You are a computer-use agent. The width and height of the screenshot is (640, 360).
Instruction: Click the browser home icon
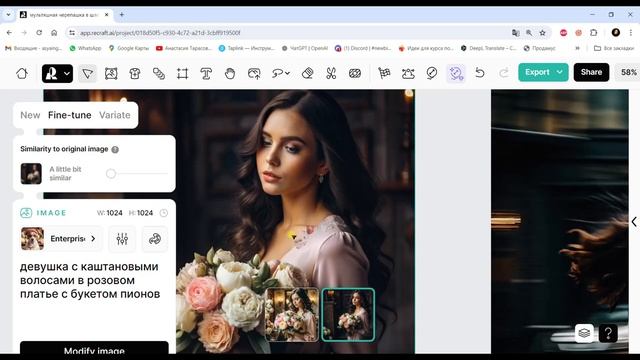coord(54,33)
